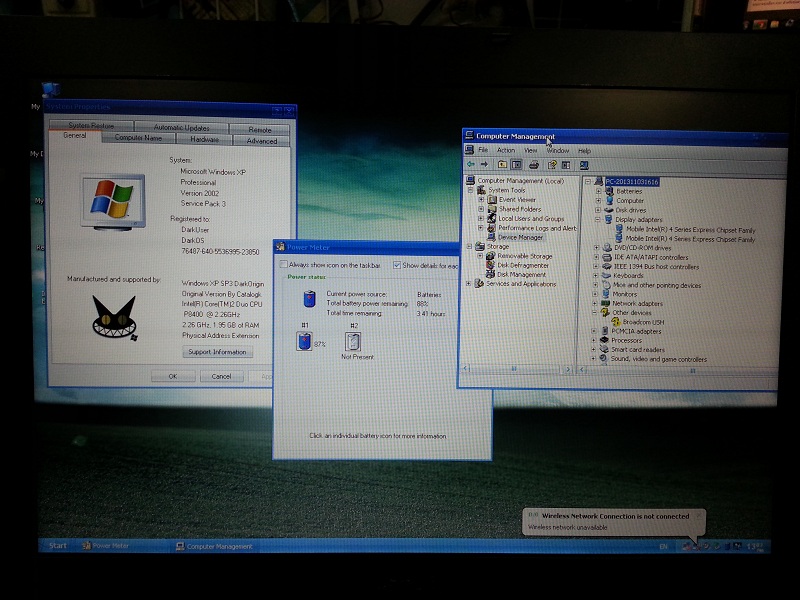The width and height of the screenshot is (800, 600).
Task: Open the Help menu in Computer Management
Action: coord(584,151)
